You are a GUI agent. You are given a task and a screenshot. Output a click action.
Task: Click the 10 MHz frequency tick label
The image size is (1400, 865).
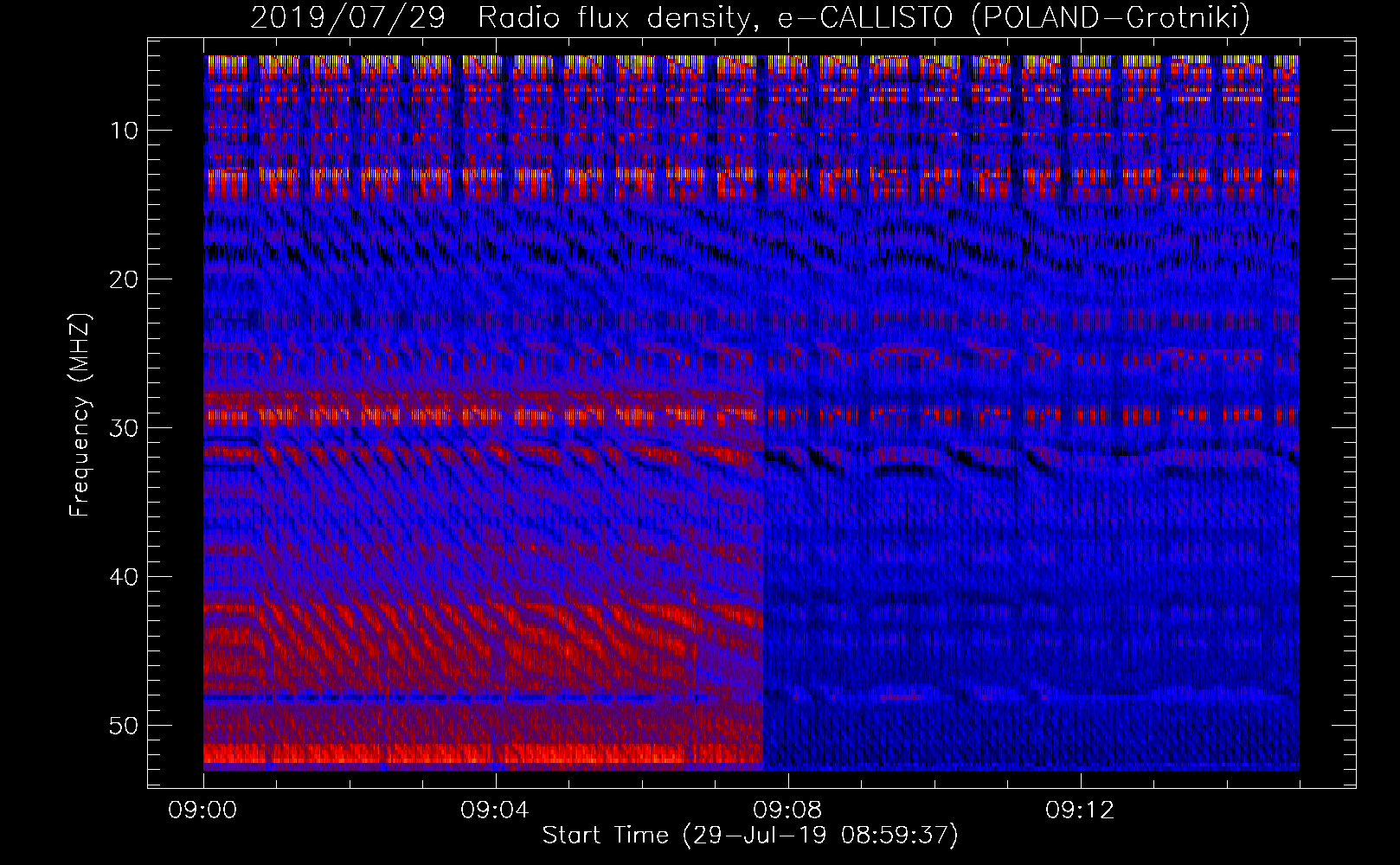point(125,131)
